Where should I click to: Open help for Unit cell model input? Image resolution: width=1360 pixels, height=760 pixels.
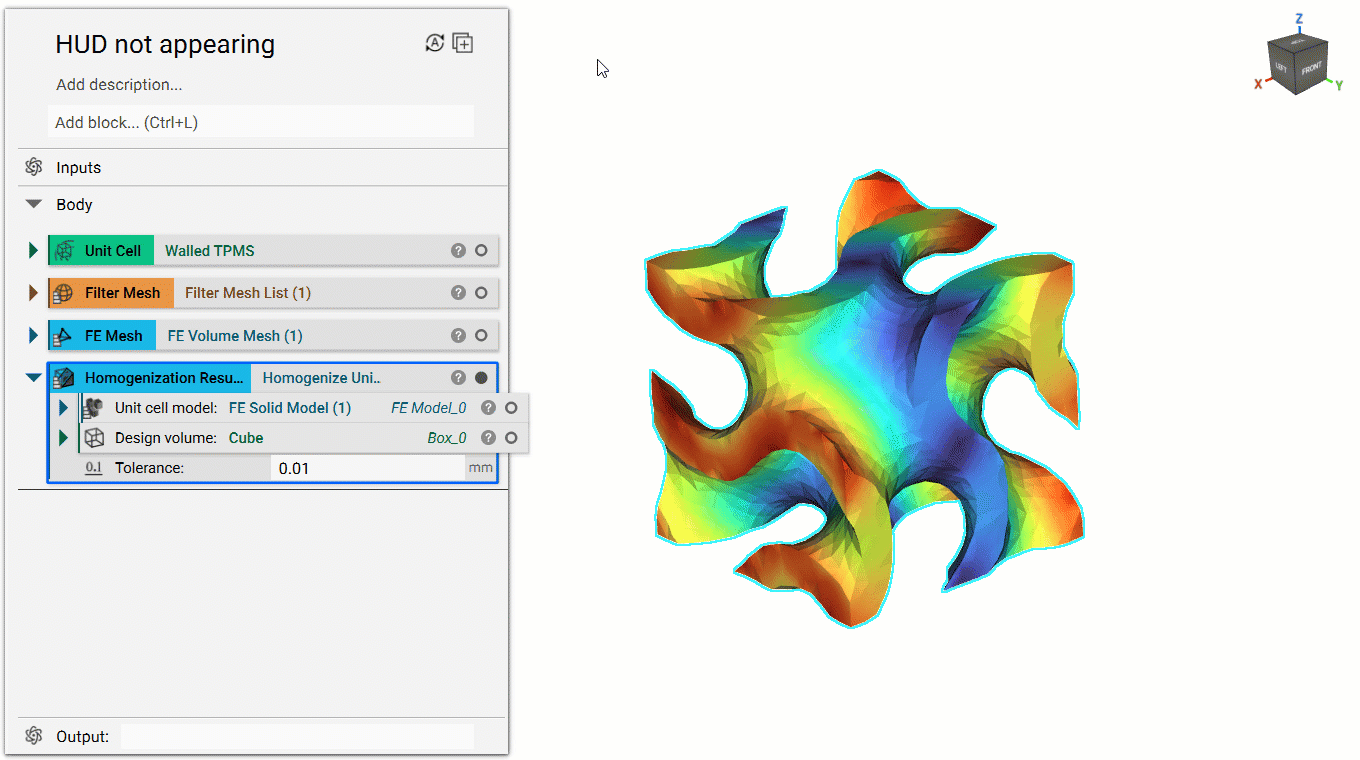tap(488, 408)
